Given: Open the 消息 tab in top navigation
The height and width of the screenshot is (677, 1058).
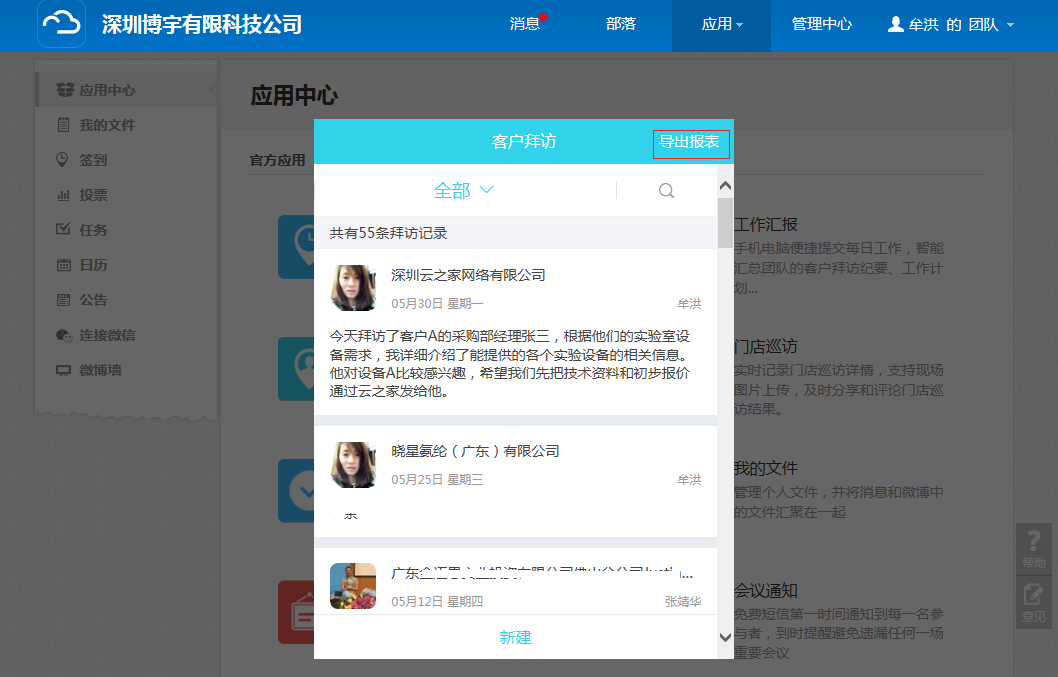Looking at the screenshot, I should click(x=525, y=24).
